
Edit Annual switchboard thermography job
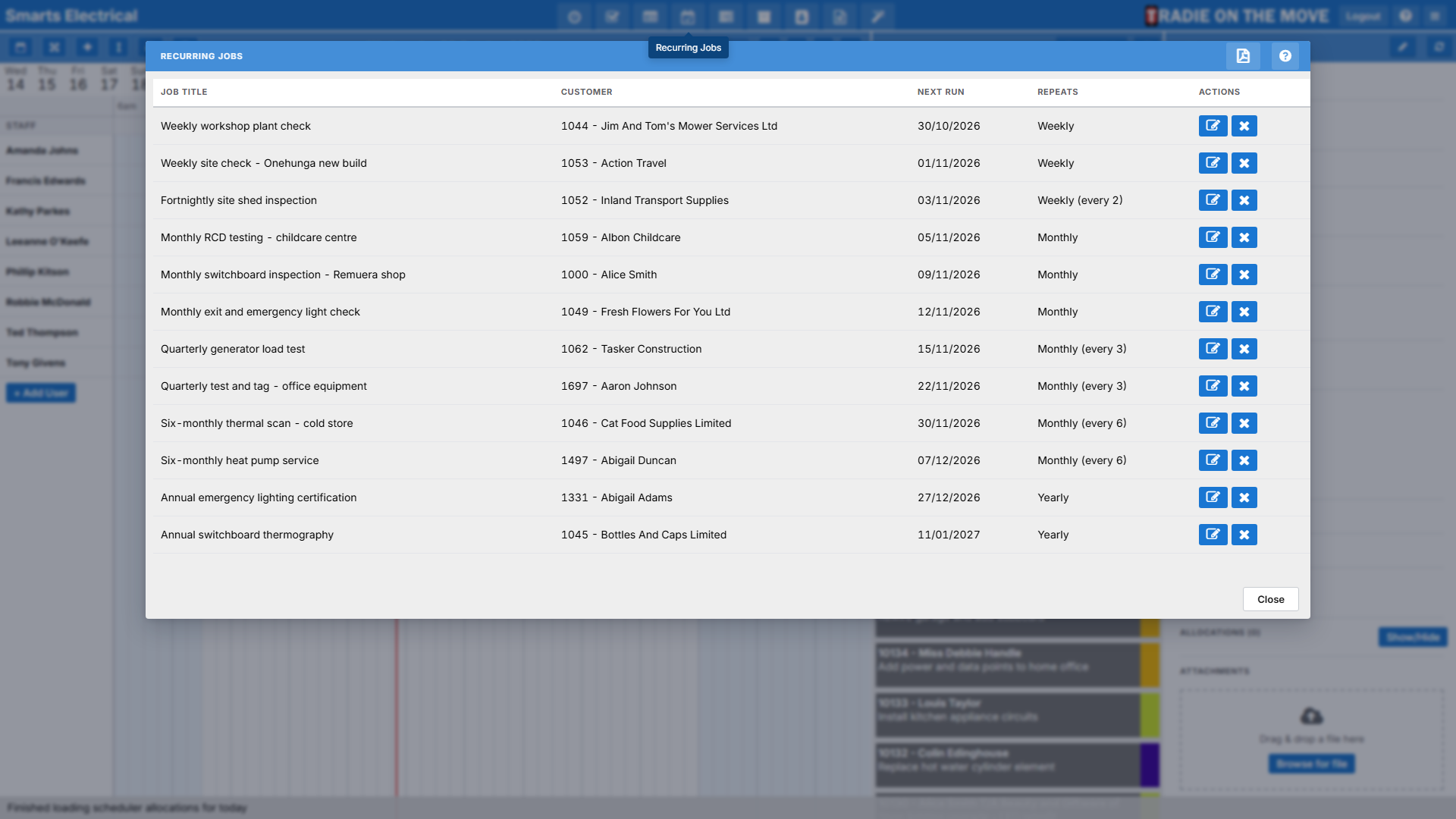1213,535
